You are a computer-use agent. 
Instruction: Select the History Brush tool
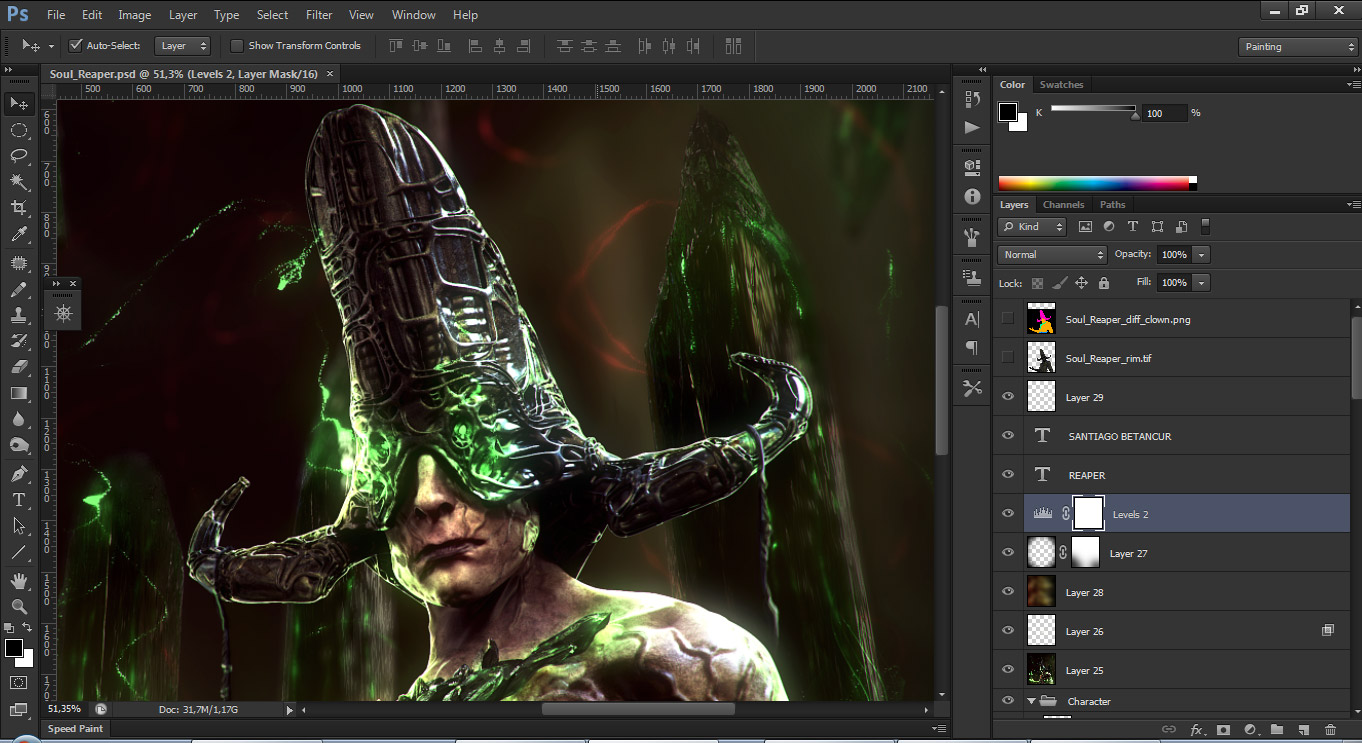(19, 341)
